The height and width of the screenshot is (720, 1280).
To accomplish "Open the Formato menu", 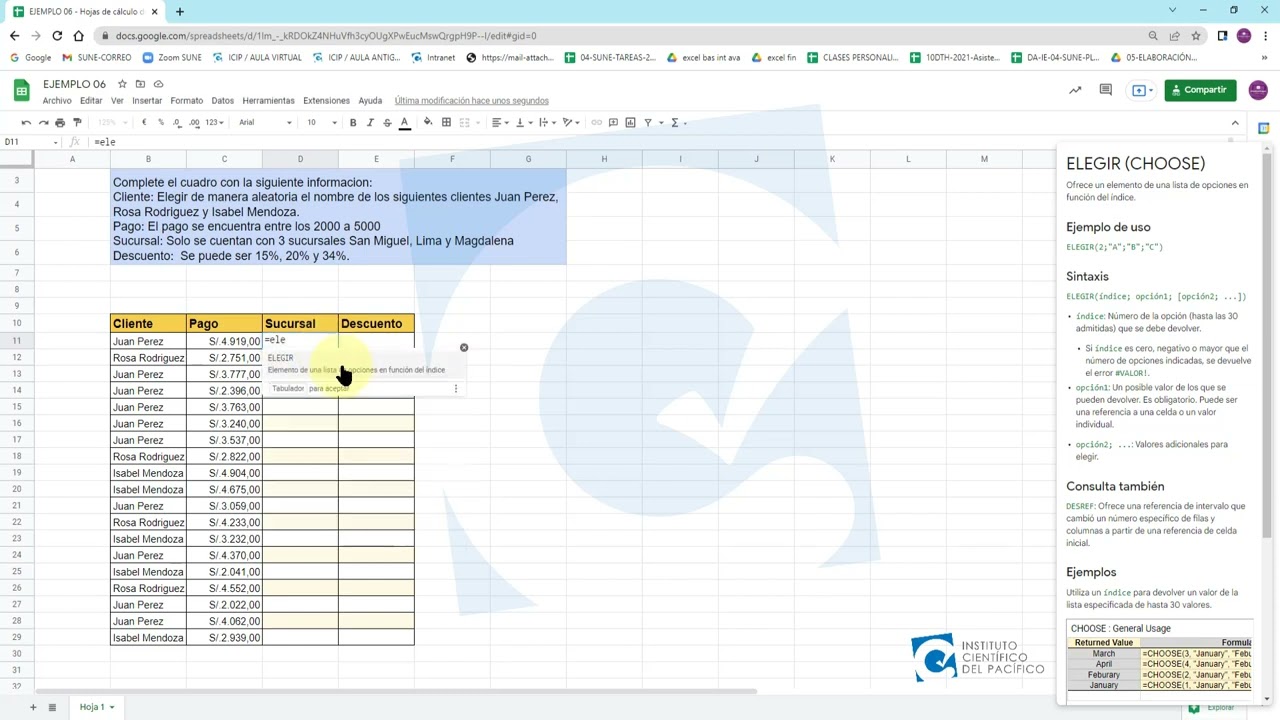I will (x=187, y=101).
